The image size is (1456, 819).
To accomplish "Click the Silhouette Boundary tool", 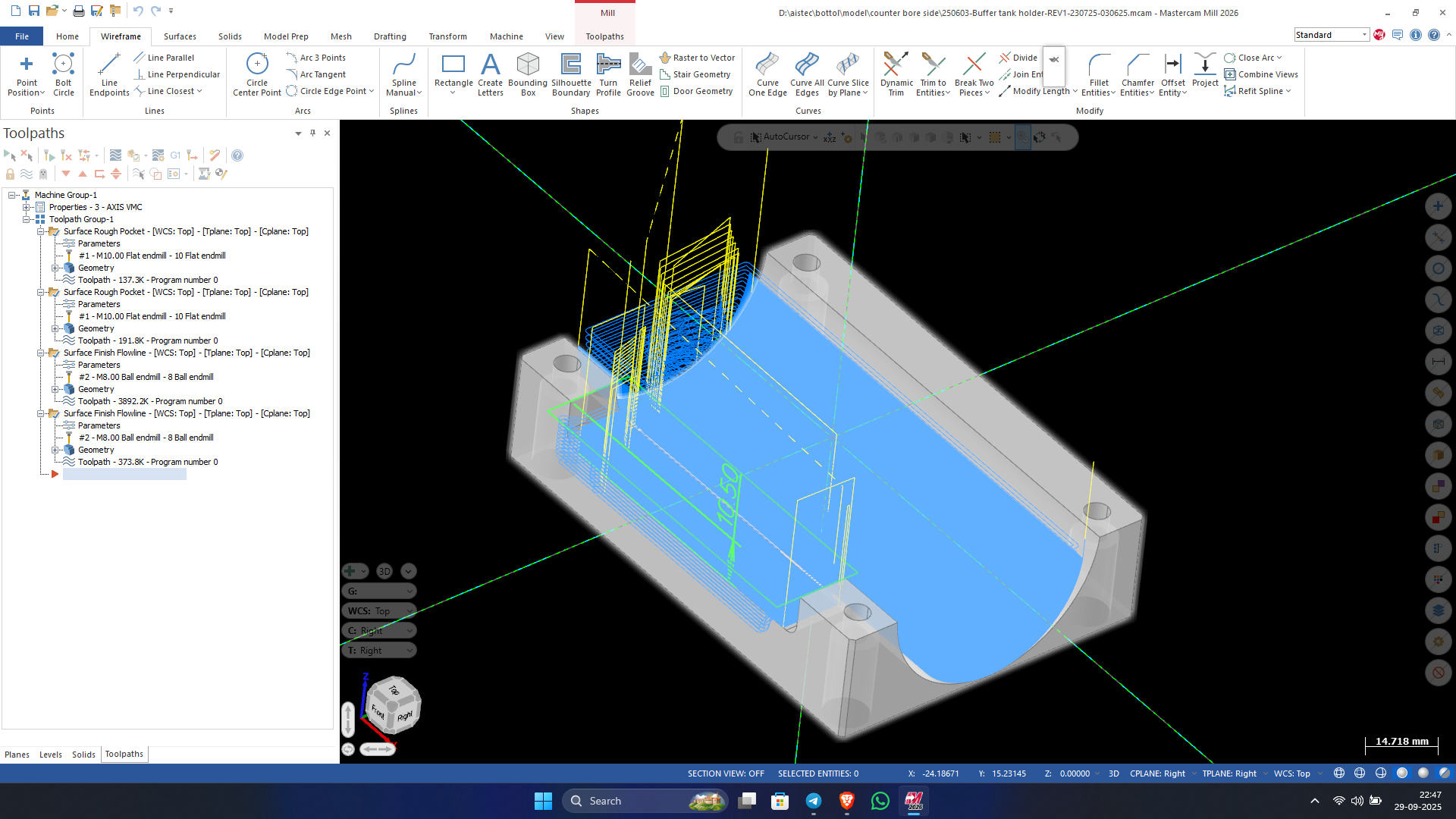I will click(x=571, y=74).
